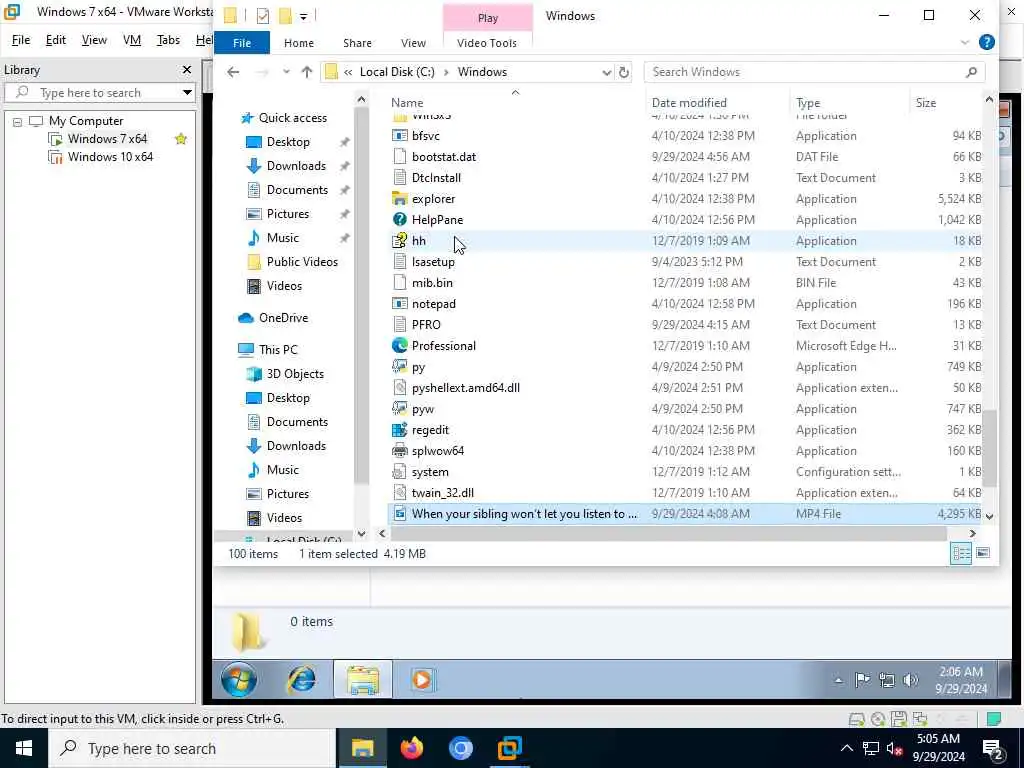Screen dimensions: 1024x768
Task: Show hidden icons in VM tray
Action: [839, 680]
